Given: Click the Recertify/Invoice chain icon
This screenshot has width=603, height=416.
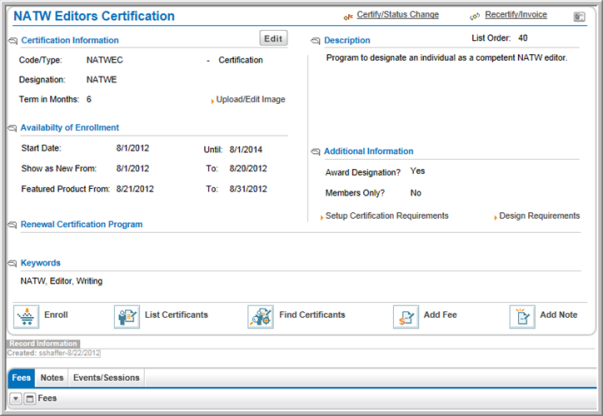Looking at the screenshot, I should 475,17.
